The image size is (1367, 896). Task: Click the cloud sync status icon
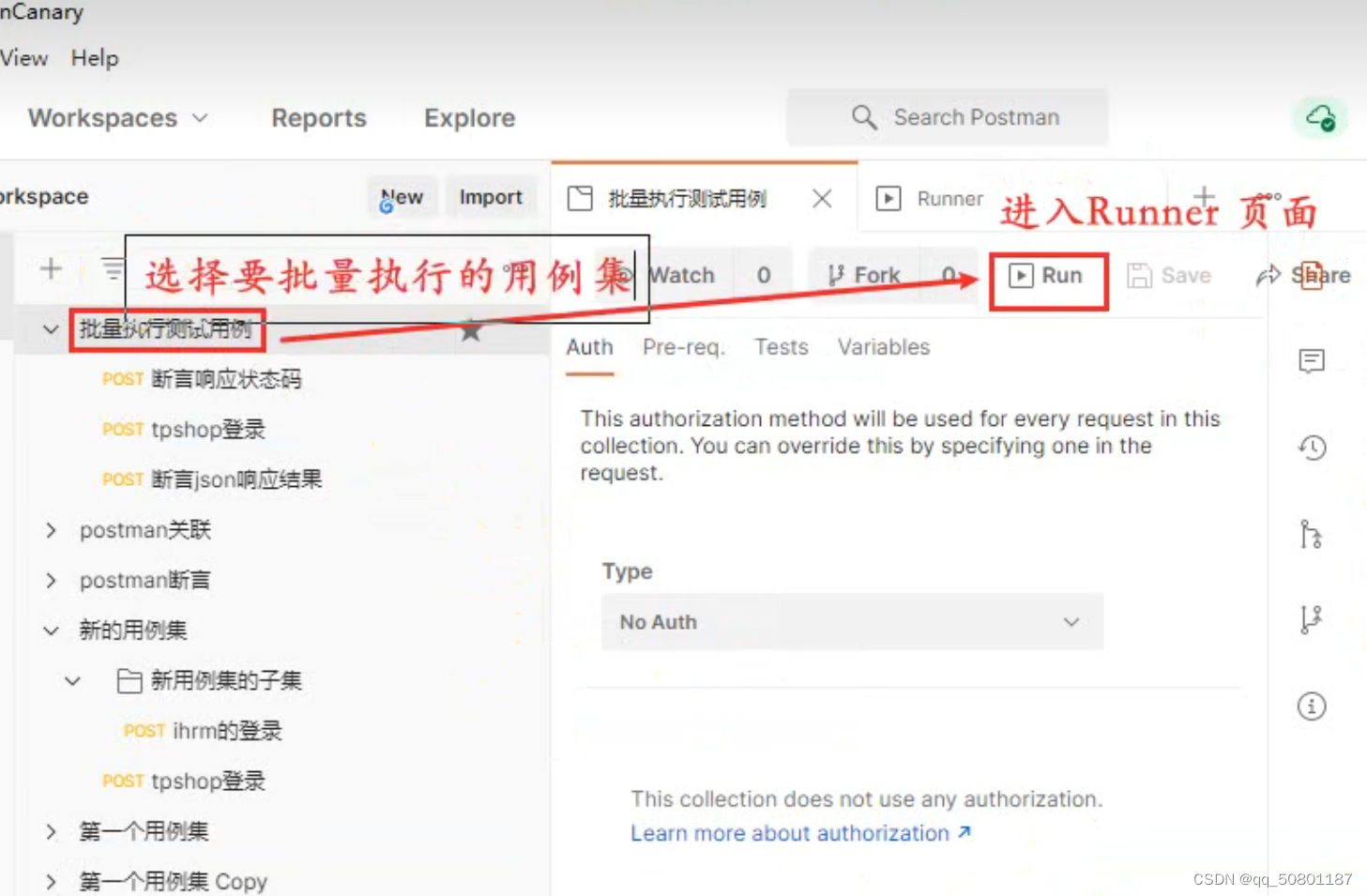1321,118
